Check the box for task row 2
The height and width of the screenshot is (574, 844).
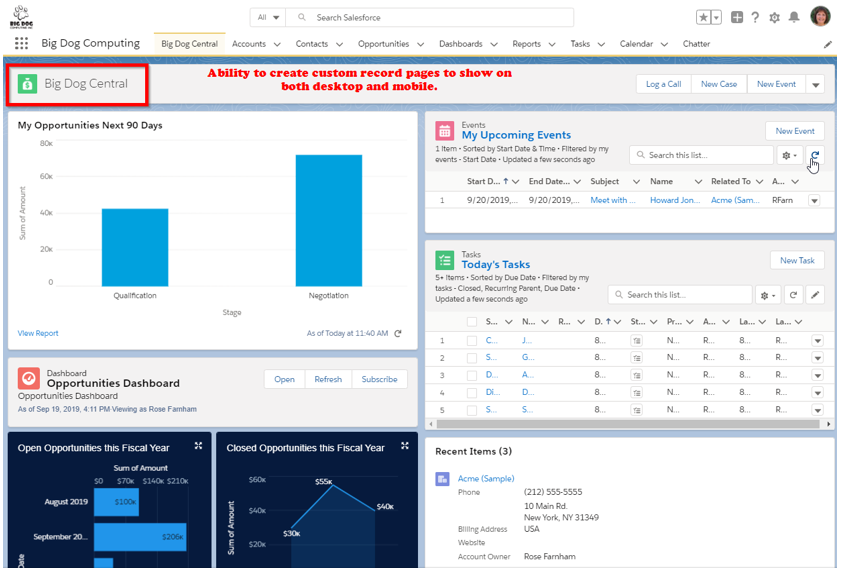click(472, 358)
